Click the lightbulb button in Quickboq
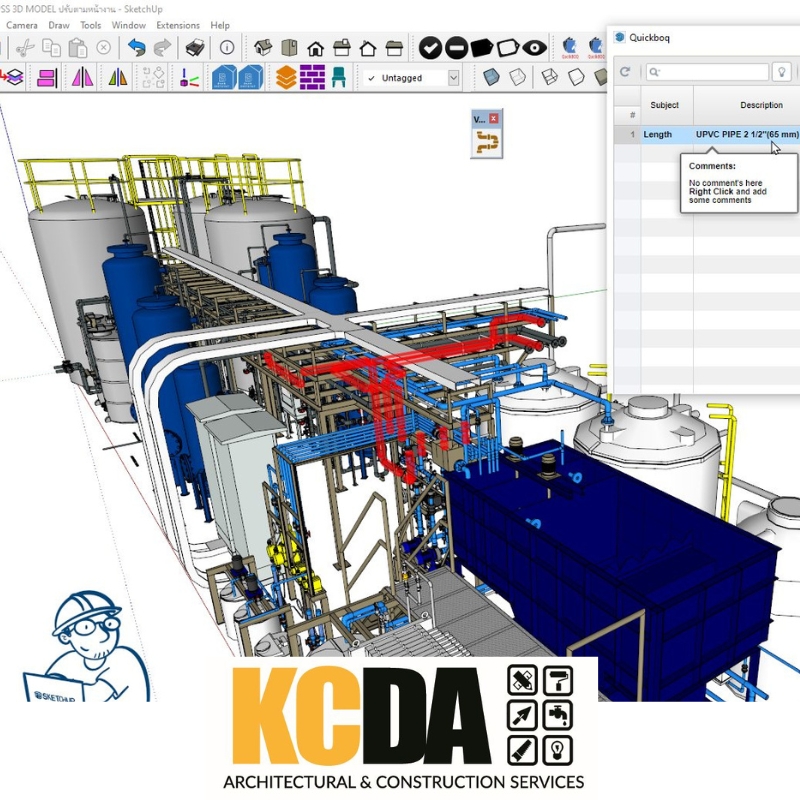This screenshot has width=800, height=800. click(781, 72)
